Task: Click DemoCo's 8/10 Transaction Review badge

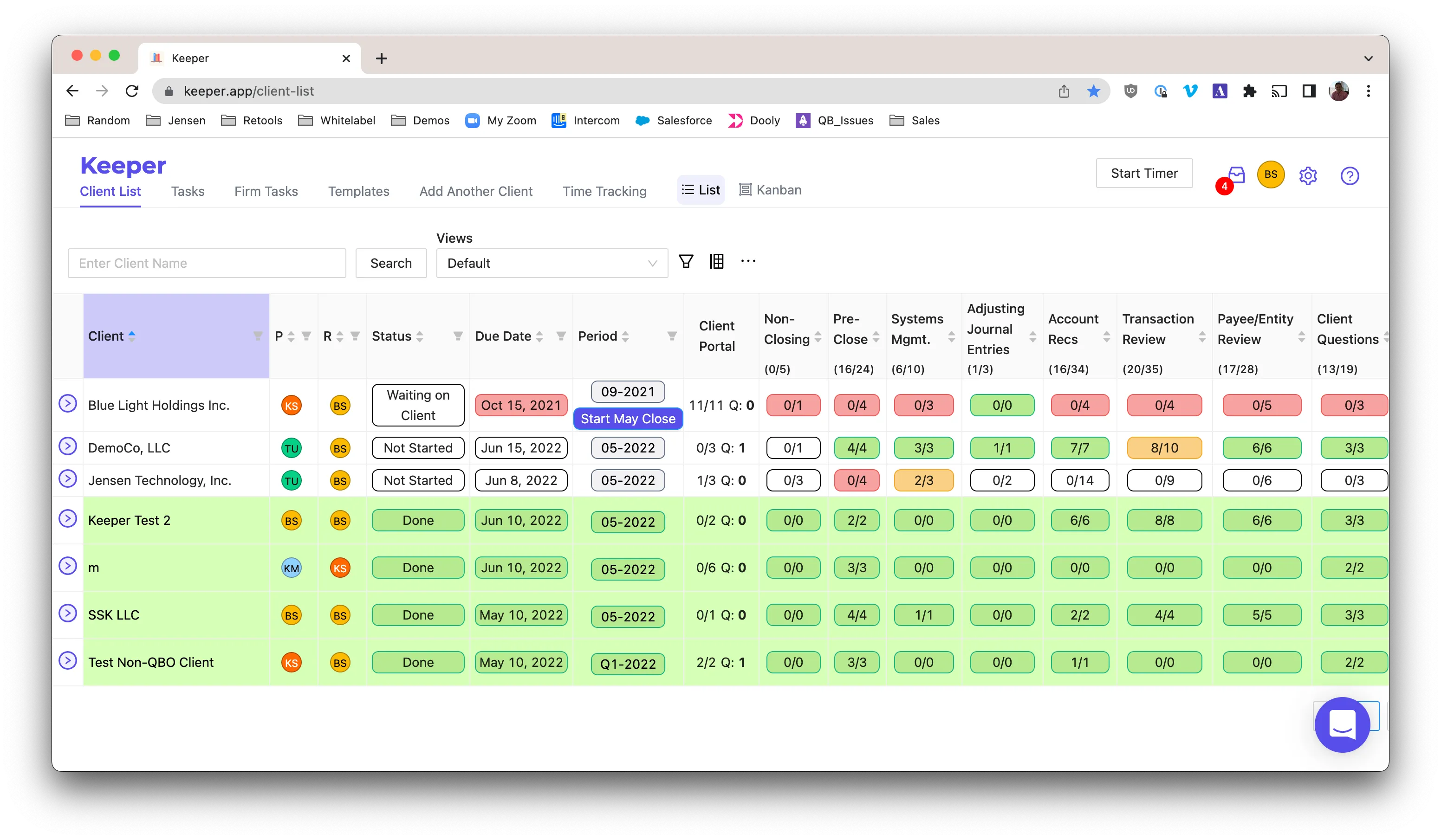Action: pos(1164,448)
